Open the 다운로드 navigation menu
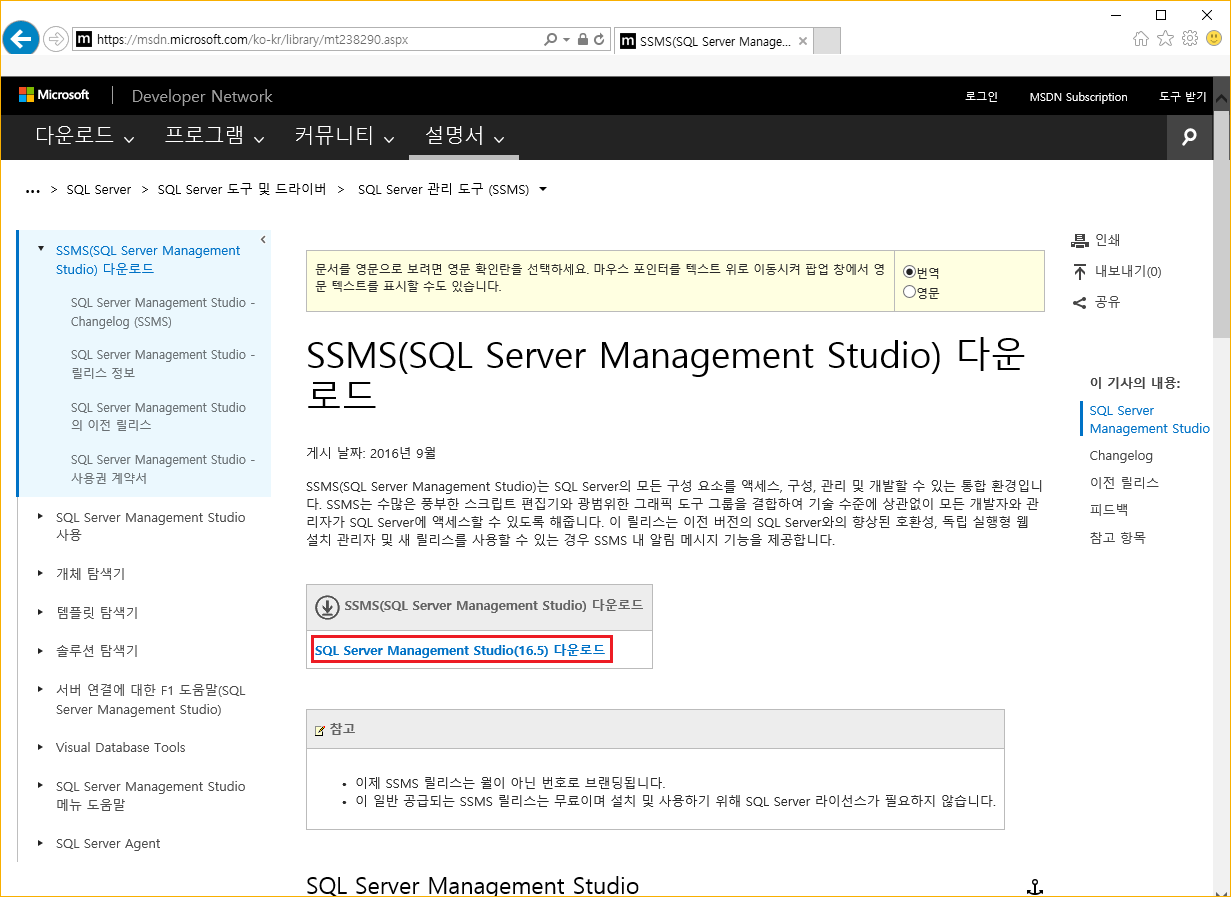Screen dimensions: 1231x897 pos(85,136)
